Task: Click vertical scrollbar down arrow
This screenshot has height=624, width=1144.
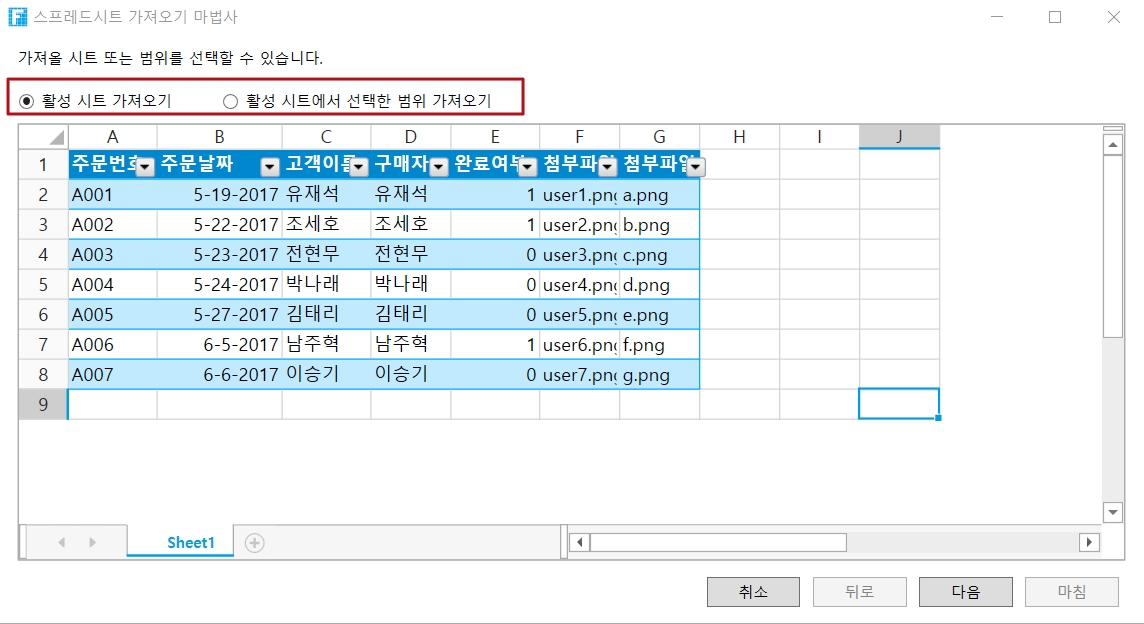Action: coord(1112,512)
